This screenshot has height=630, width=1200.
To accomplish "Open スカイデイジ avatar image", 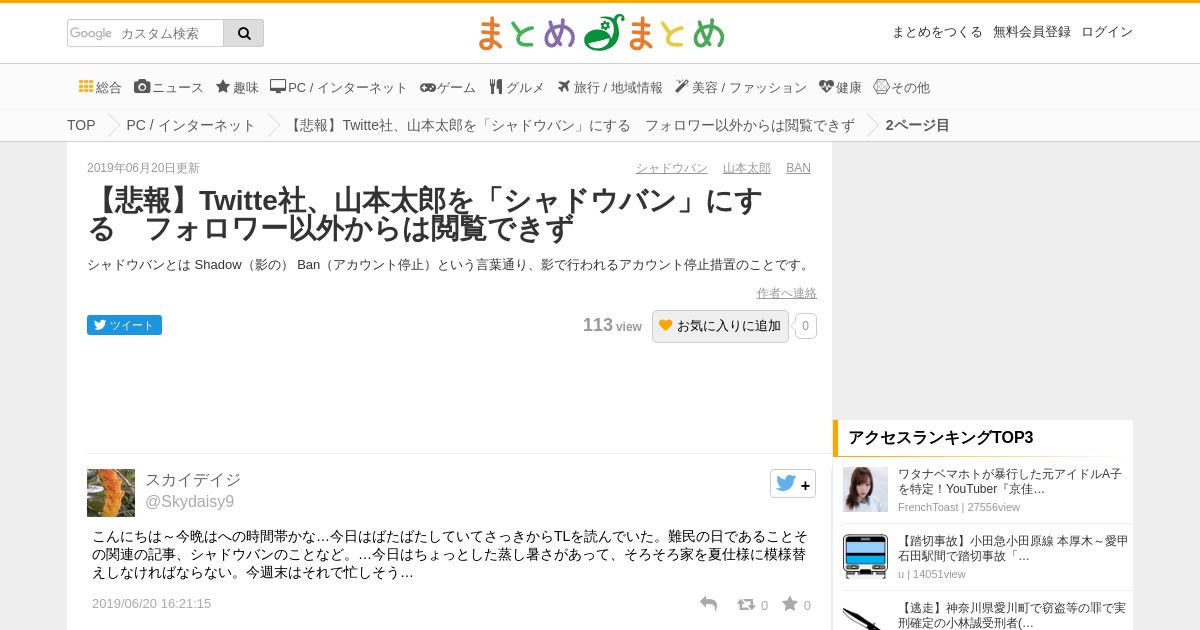I will coord(111,493).
